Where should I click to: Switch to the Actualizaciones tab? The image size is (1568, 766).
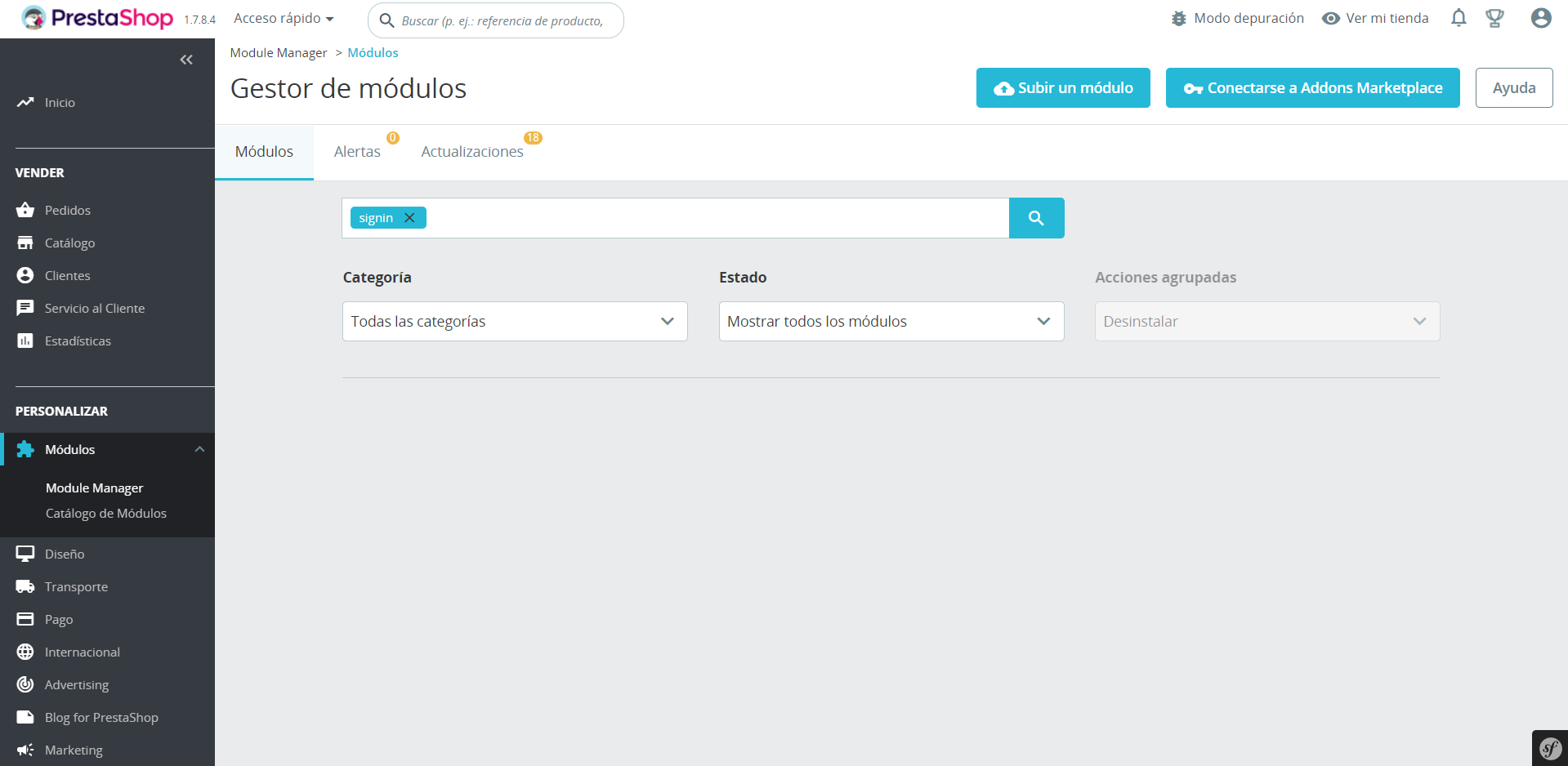[x=472, y=152]
